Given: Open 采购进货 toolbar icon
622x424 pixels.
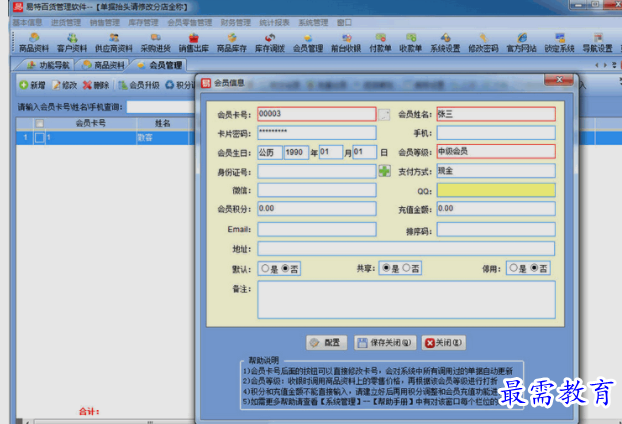Looking at the screenshot, I should click(x=156, y=43).
